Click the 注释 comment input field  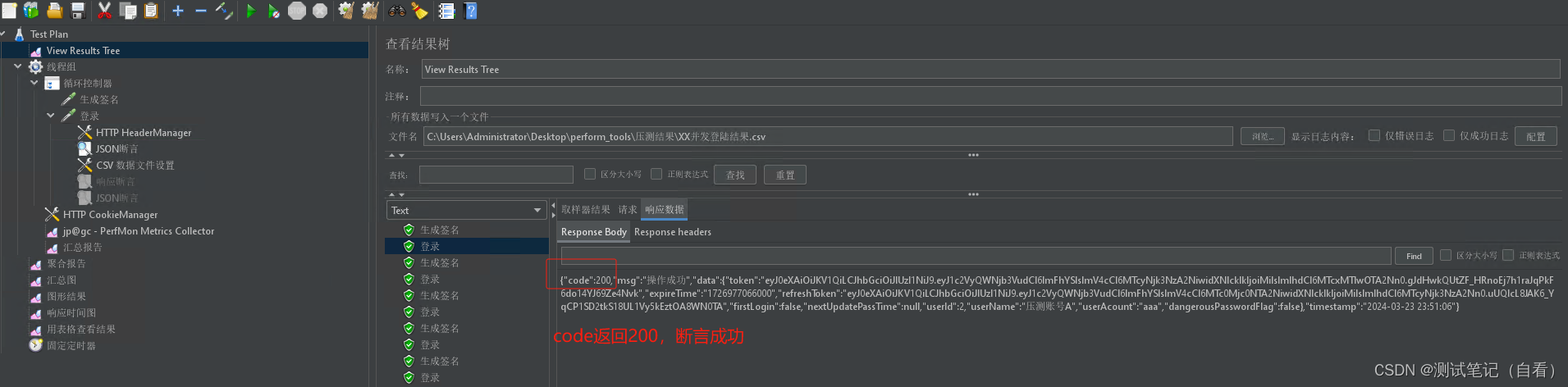(x=991, y=96)
